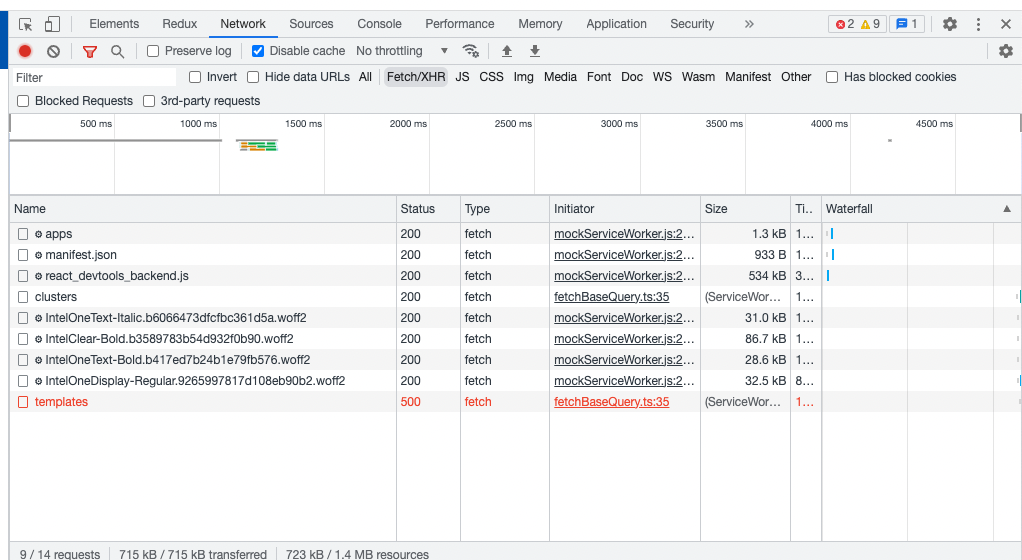
Task: Click the Waterfall column sort arrow
Action: click(1006, 209)
